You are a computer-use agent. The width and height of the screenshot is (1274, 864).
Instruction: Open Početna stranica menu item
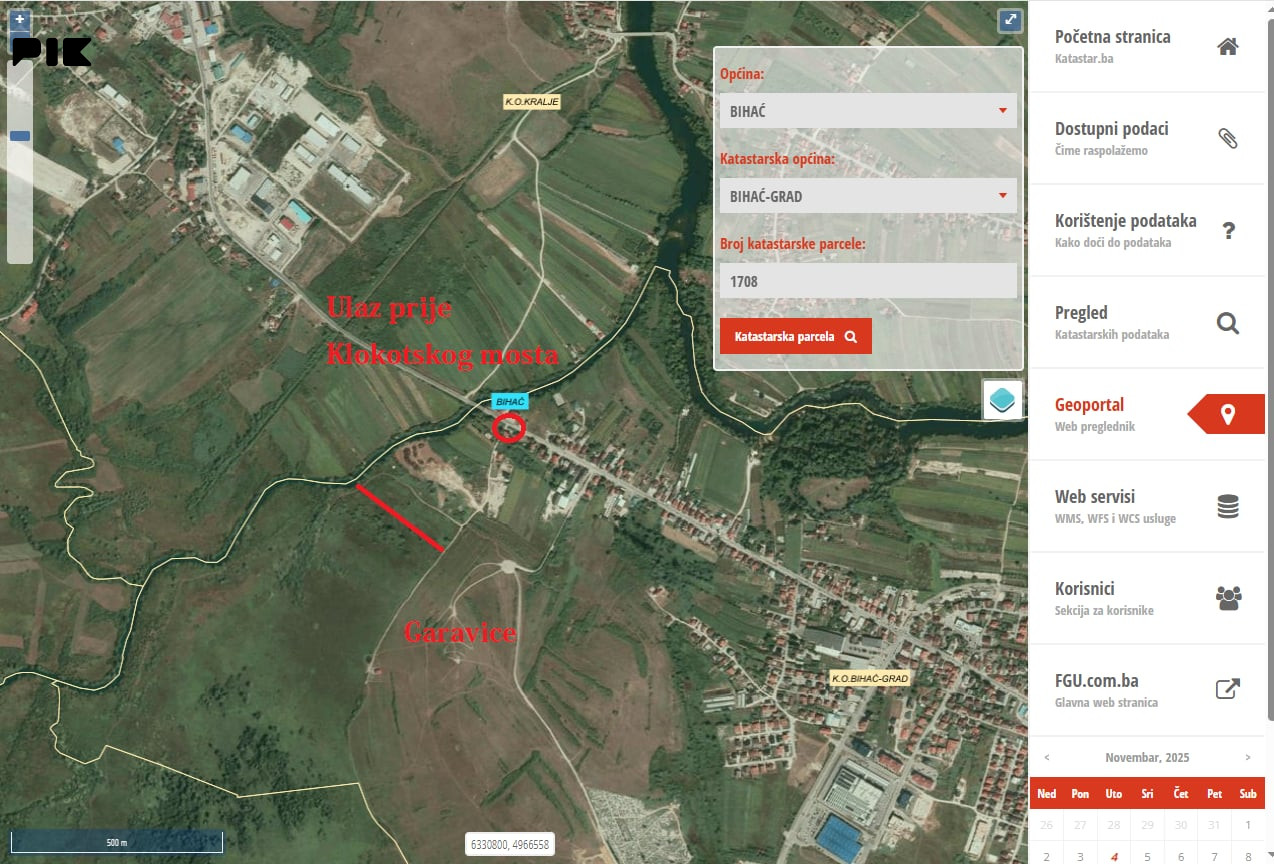point(1146,46)
